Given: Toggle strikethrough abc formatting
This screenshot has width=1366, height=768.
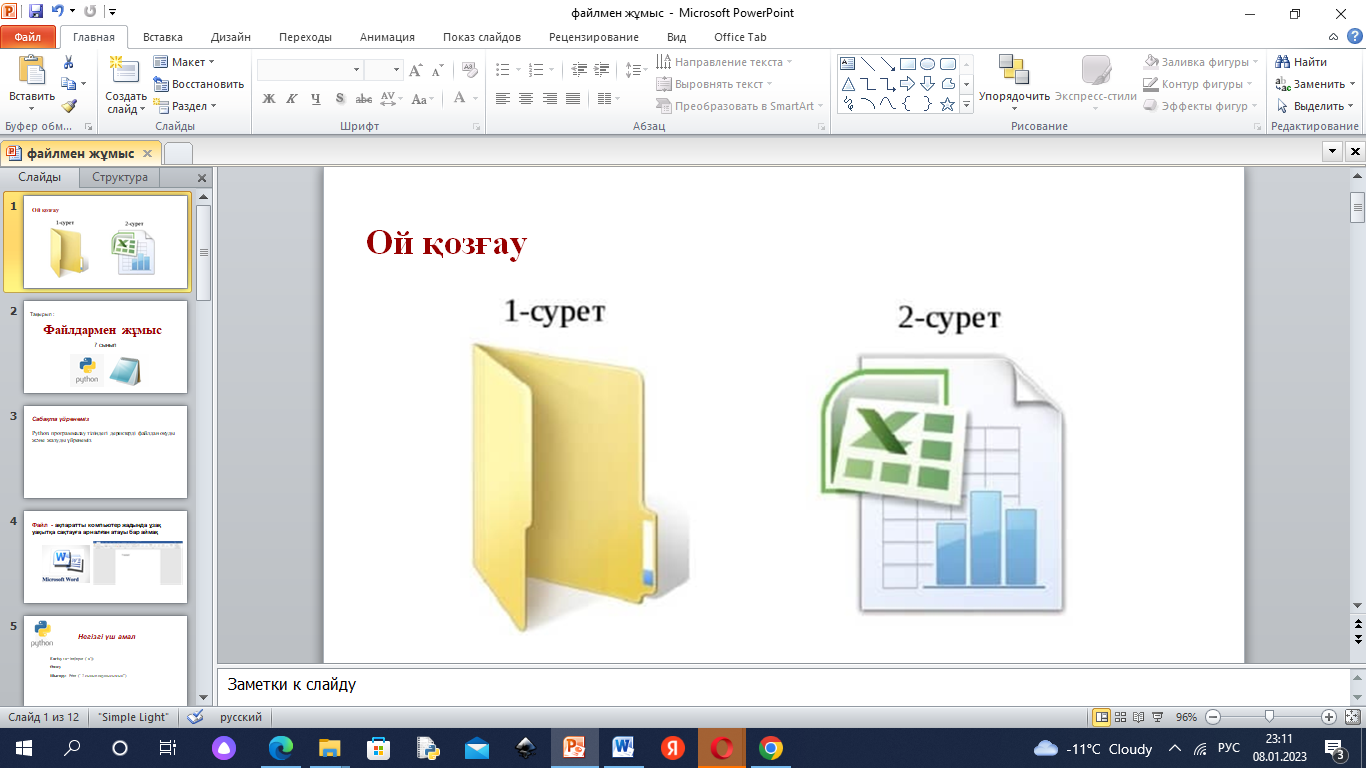Looking at the screenshot, I should (x=364, y=98).
